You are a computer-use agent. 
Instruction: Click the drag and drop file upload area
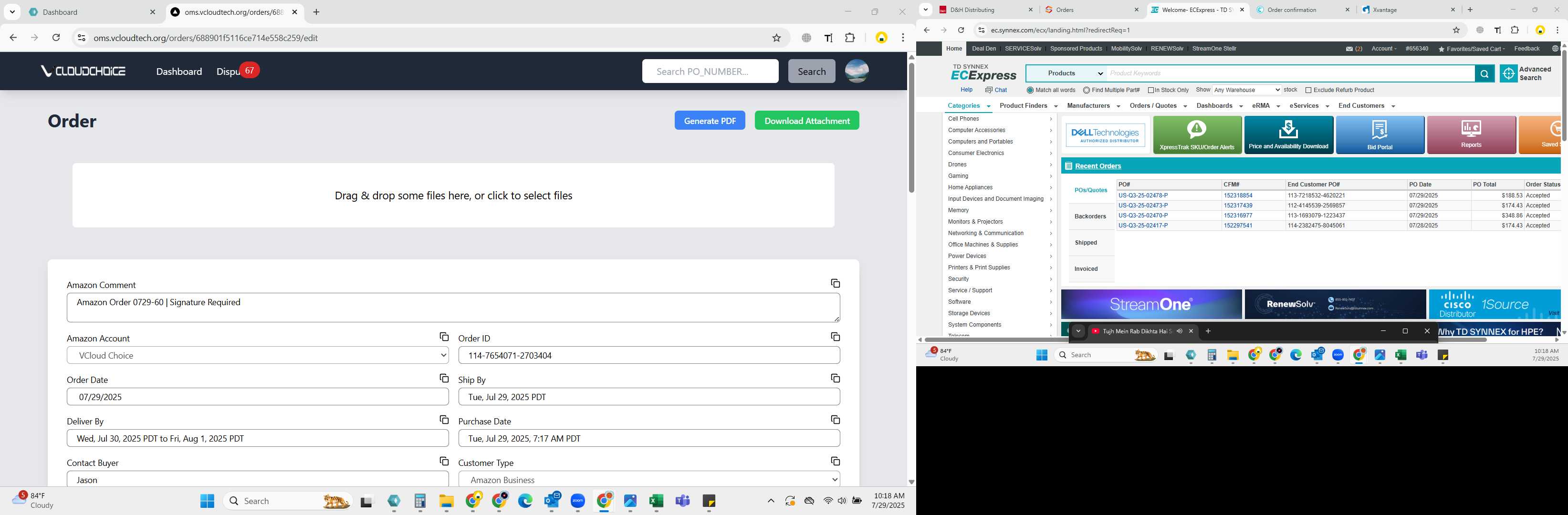453,195
